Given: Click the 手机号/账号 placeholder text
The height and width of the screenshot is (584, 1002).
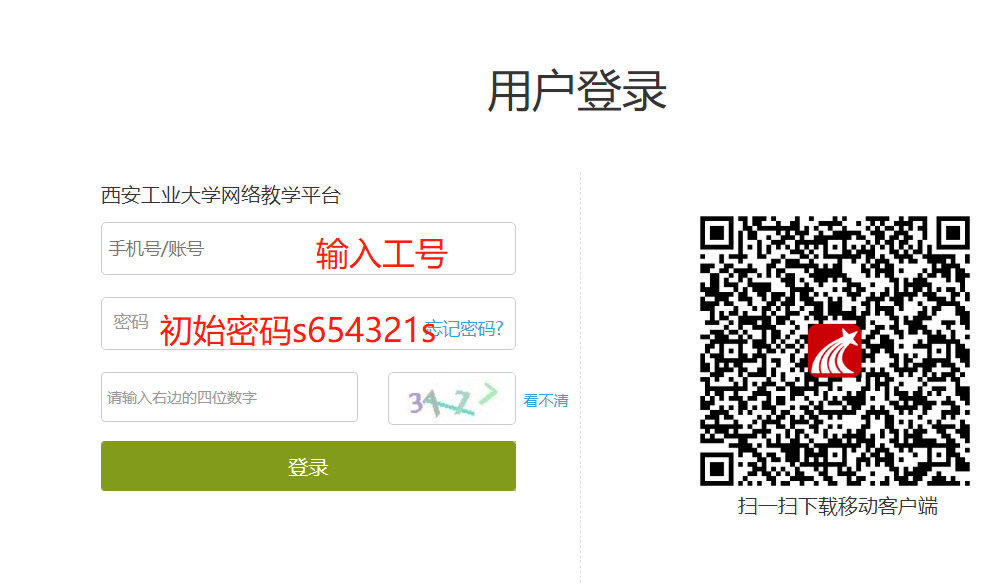Looking at the screenshot, I should 156,249.
